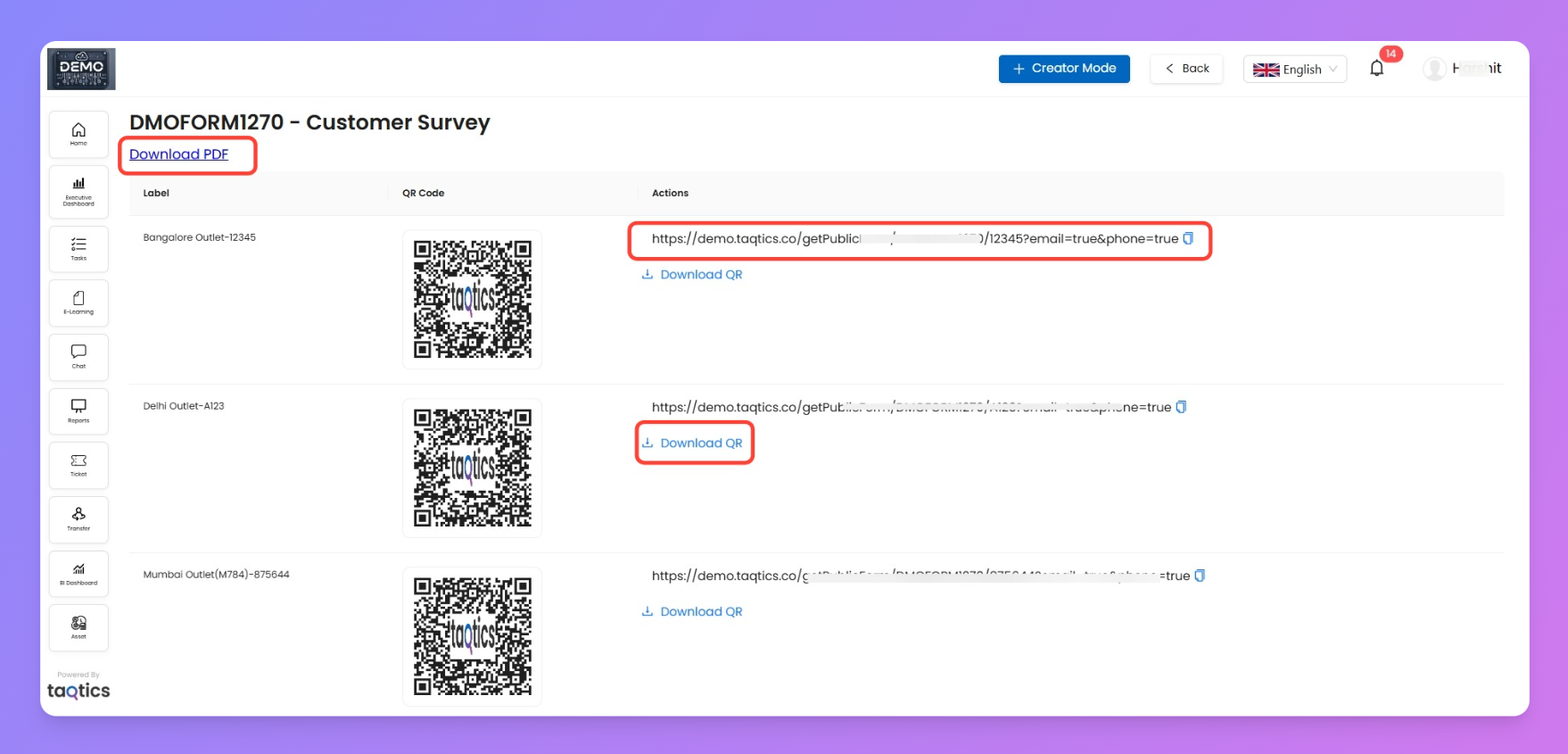Click the Mumbai Outlet QR code image

[x=473, y=636]
